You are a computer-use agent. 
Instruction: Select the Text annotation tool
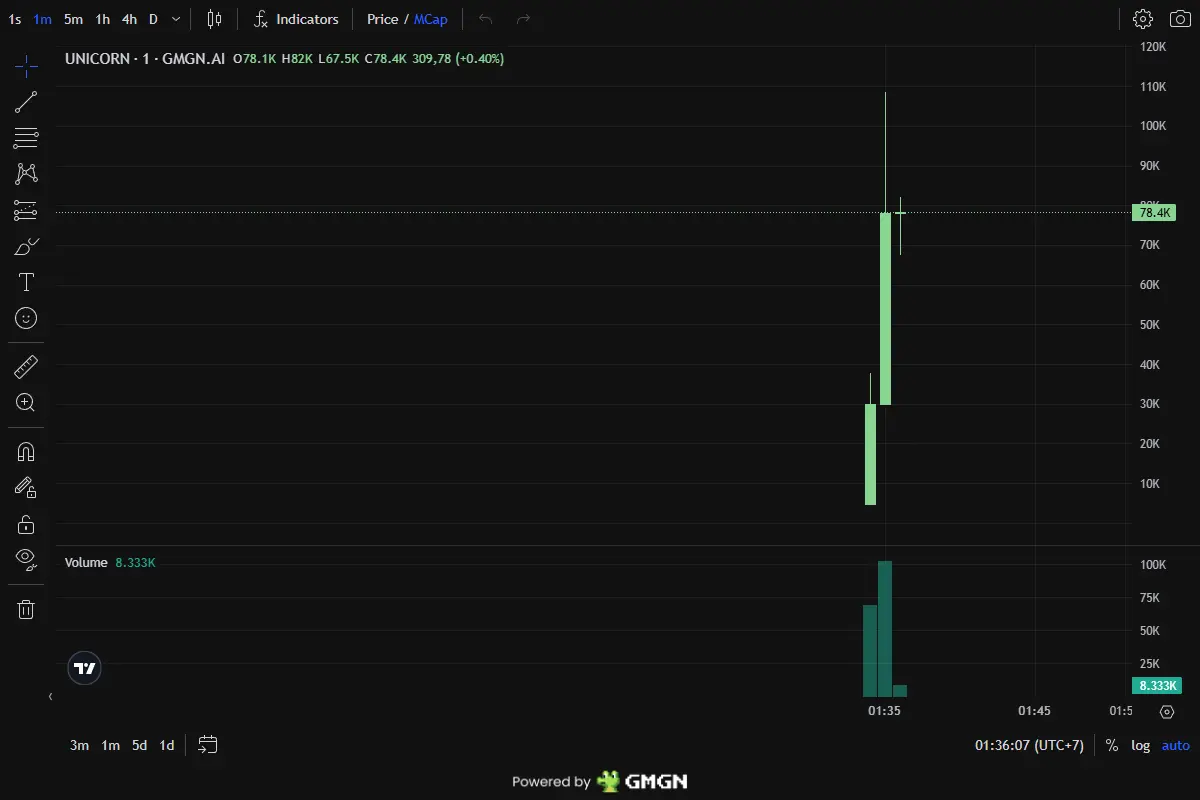click(x=26, y=282)
